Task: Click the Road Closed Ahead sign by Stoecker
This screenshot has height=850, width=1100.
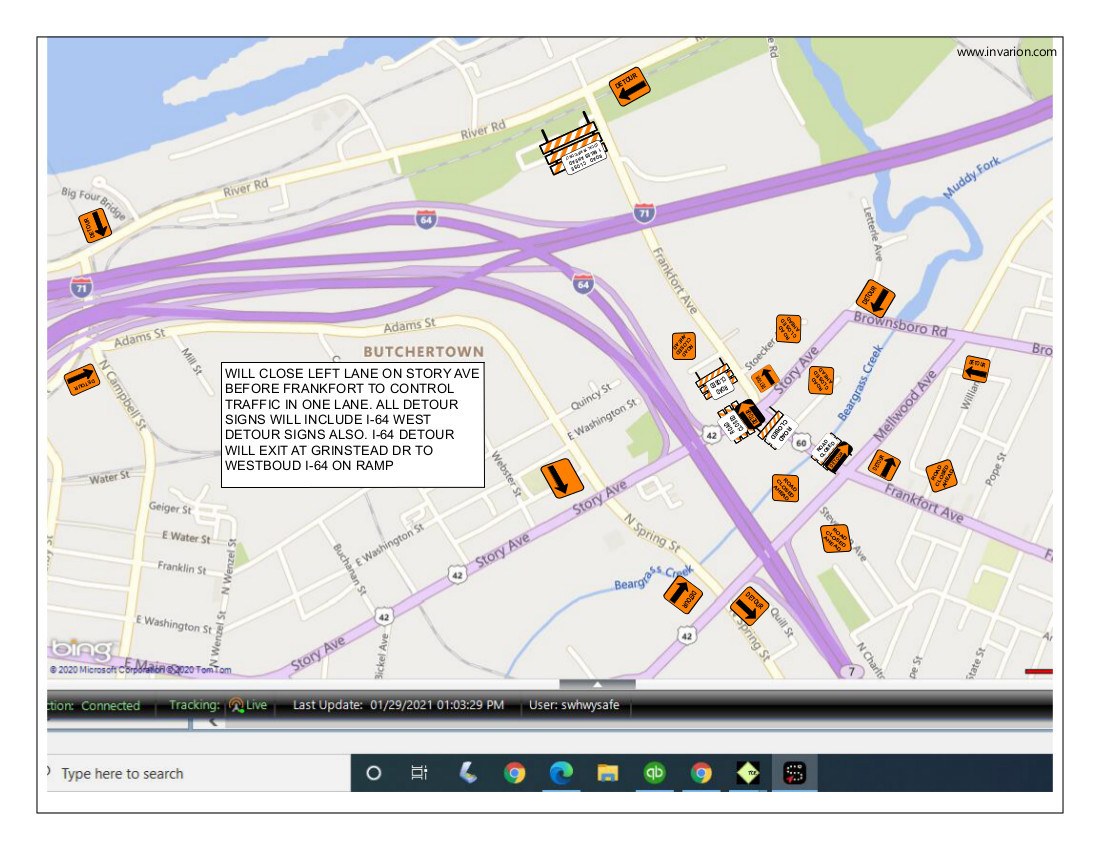Action: point(789,328)
